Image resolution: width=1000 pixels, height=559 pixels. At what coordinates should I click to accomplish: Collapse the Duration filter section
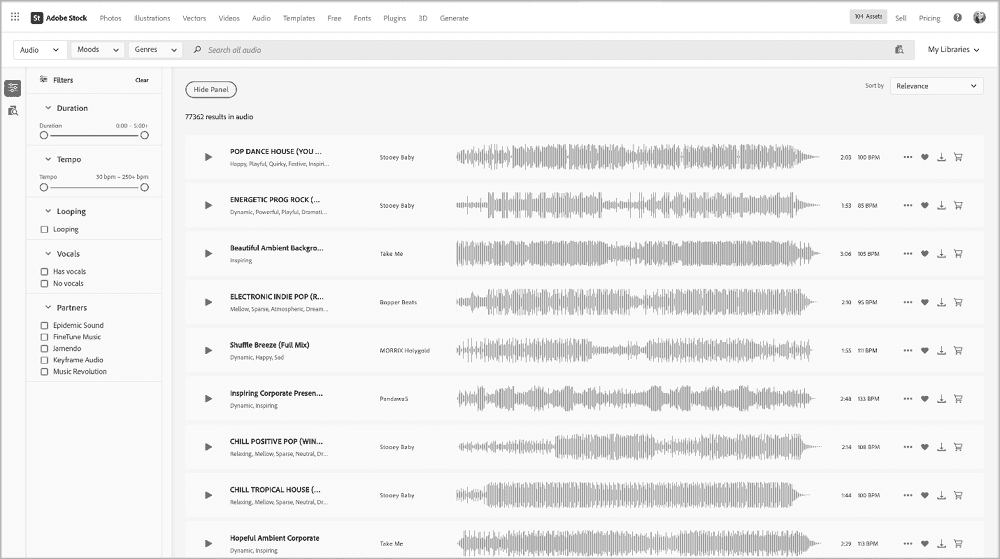tap(48, 108)
